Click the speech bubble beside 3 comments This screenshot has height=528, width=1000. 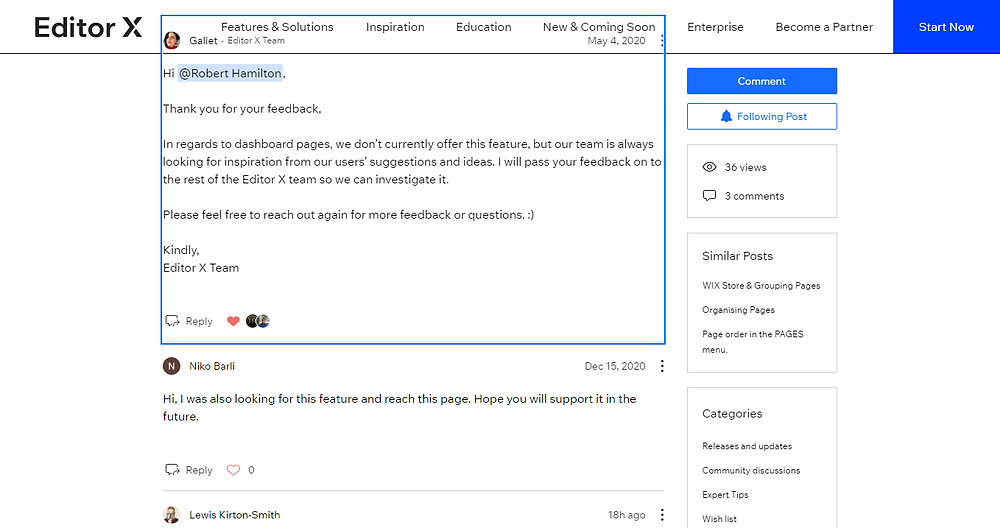pyautogui.click(x=709, y=196)
